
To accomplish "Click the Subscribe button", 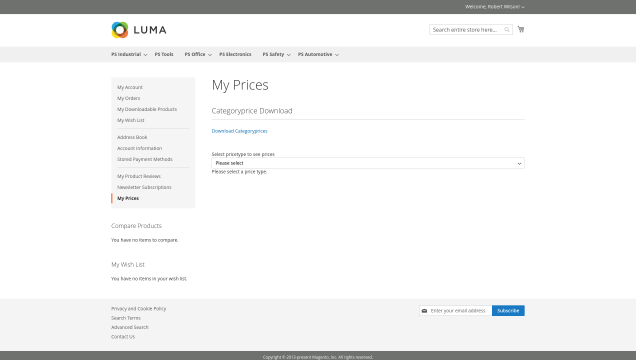I will (508, 311).
